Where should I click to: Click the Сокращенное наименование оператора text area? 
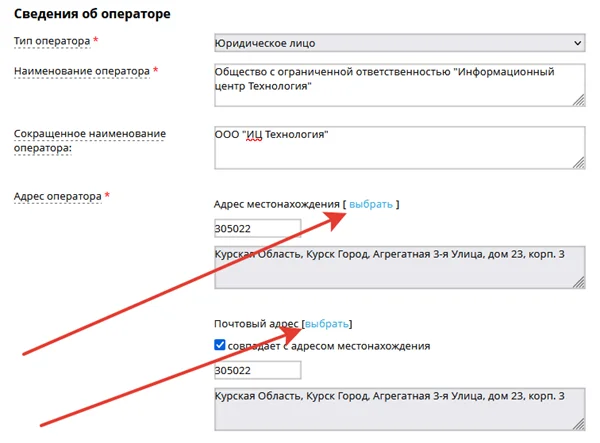[399, 148]
